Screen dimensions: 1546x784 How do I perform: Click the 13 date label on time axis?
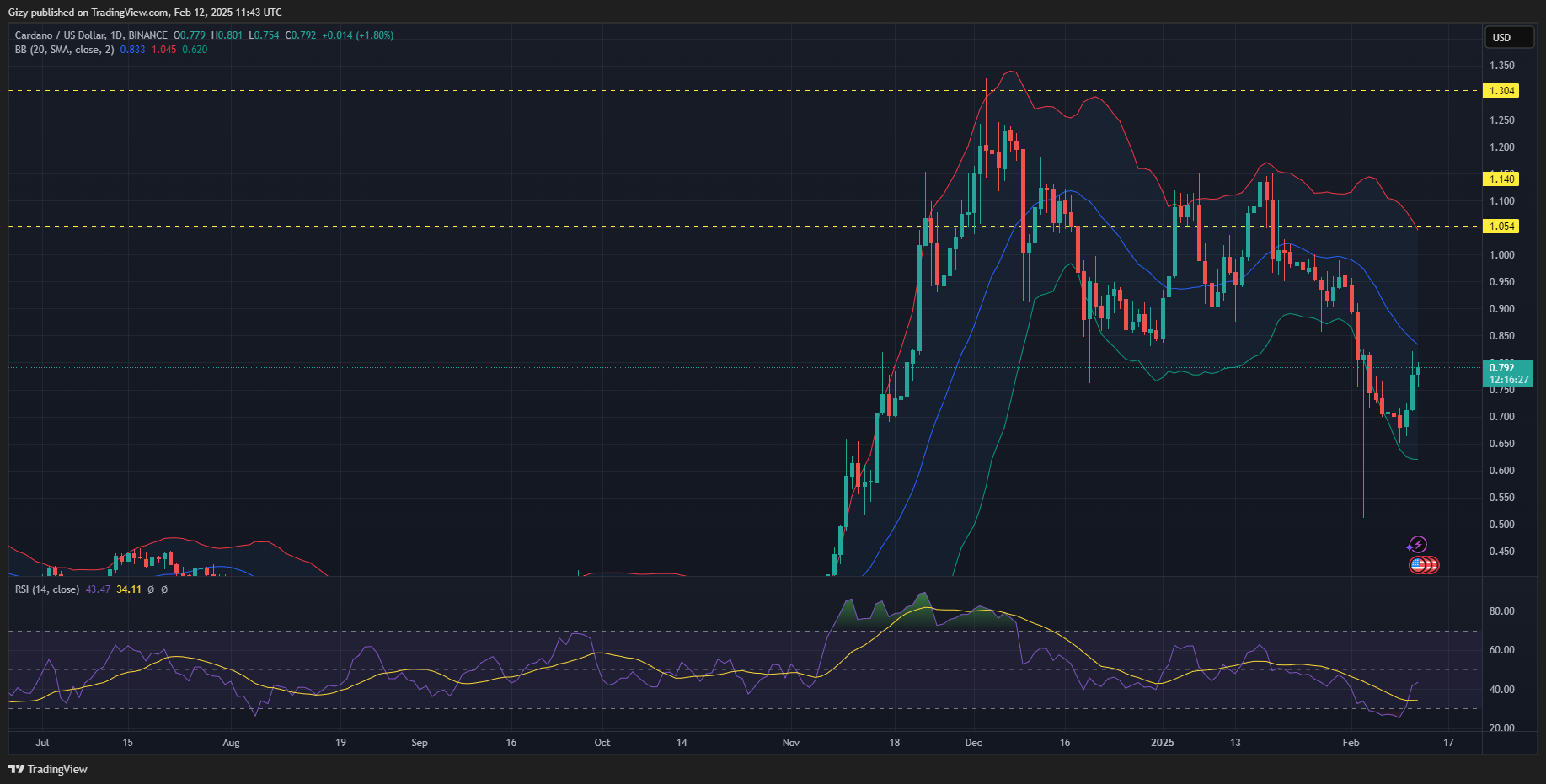[1235, 743]
